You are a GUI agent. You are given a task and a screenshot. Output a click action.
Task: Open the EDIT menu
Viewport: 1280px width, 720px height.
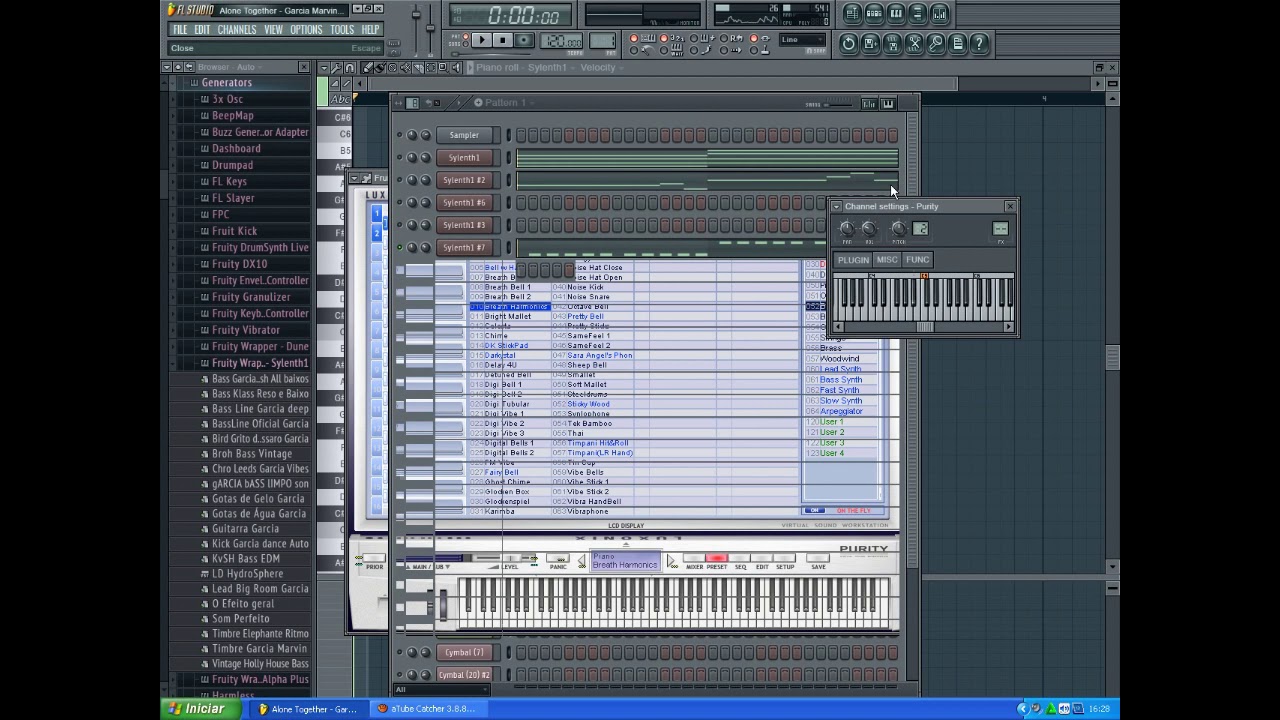pos(202,30)
